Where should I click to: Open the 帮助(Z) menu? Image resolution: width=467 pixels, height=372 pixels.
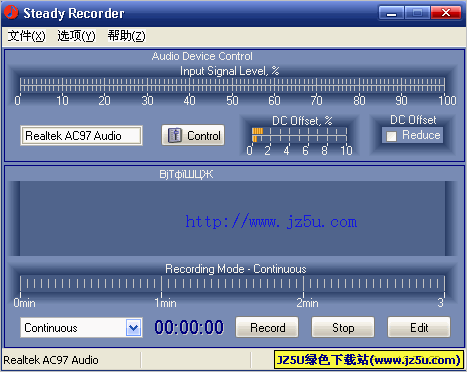point(126,36)
